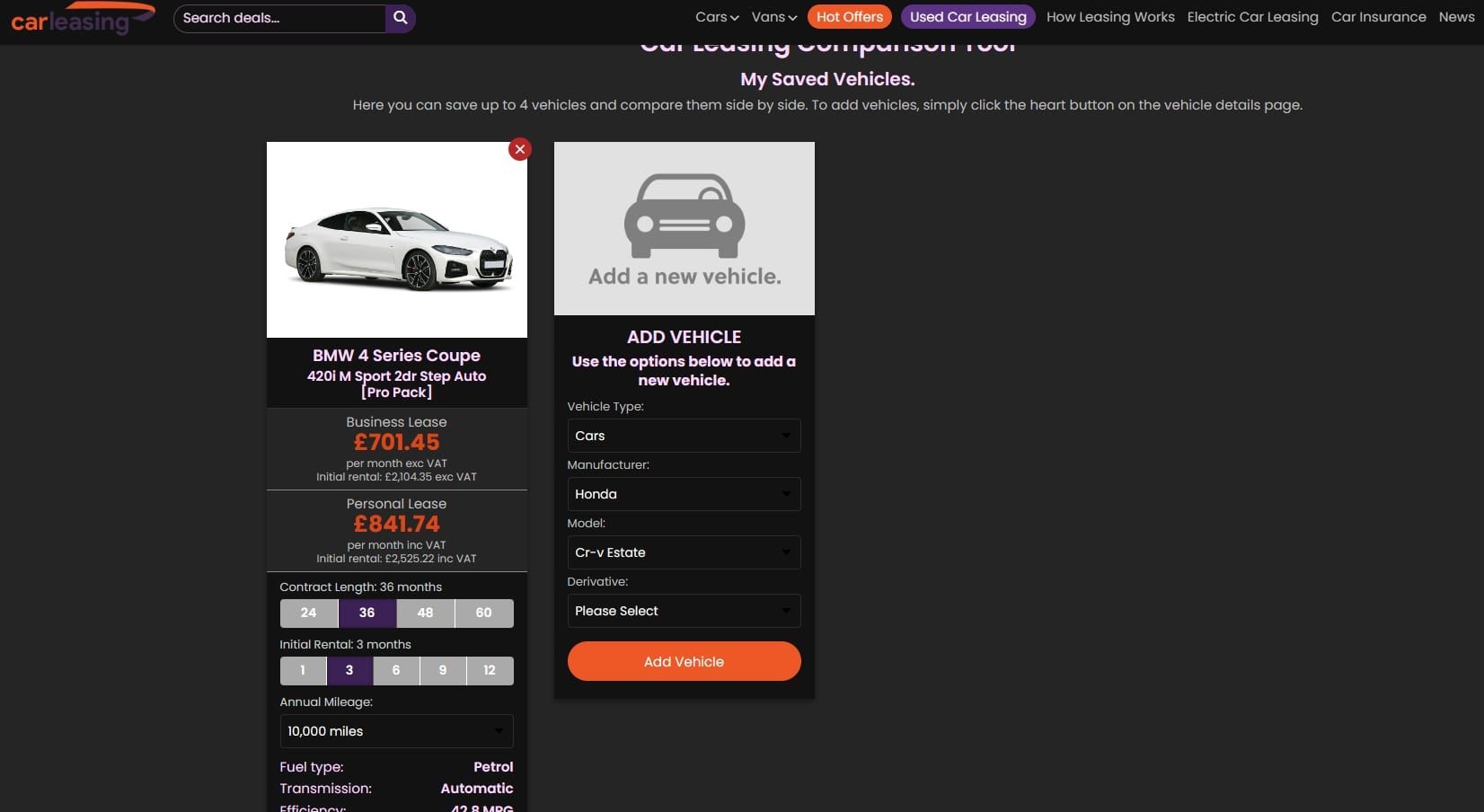Click the search deals input field
This screenshot has height=812, width=1484.
(x=278, y=17)
